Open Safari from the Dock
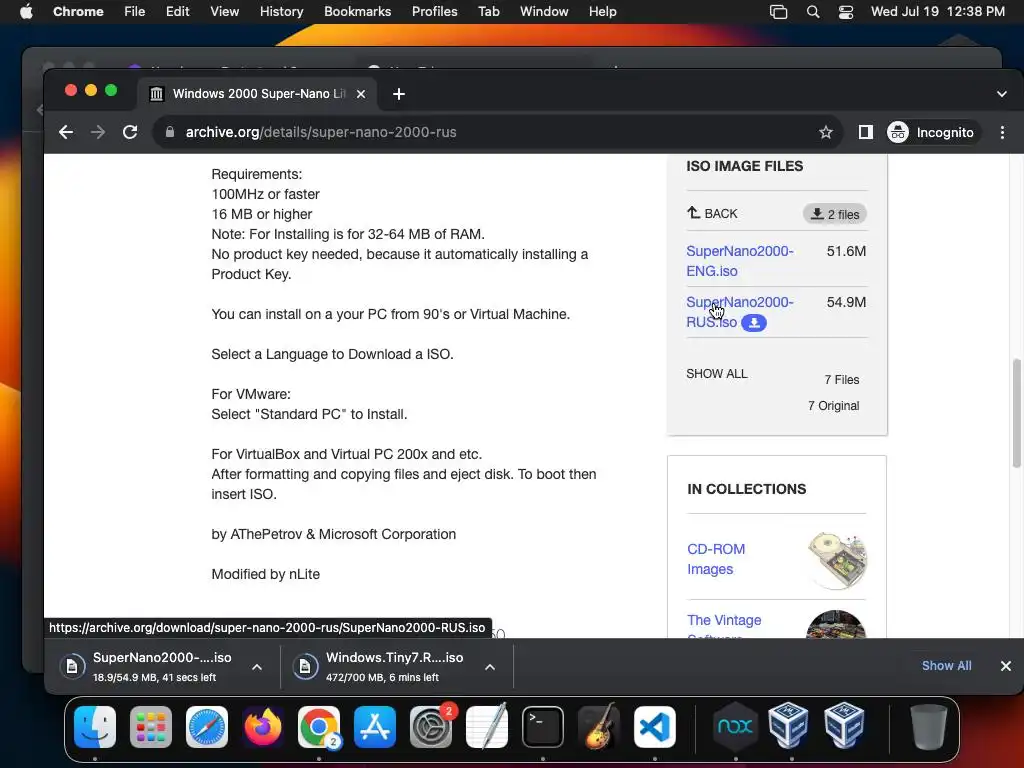The image size is (1024, 768). (x=207, y=726)
